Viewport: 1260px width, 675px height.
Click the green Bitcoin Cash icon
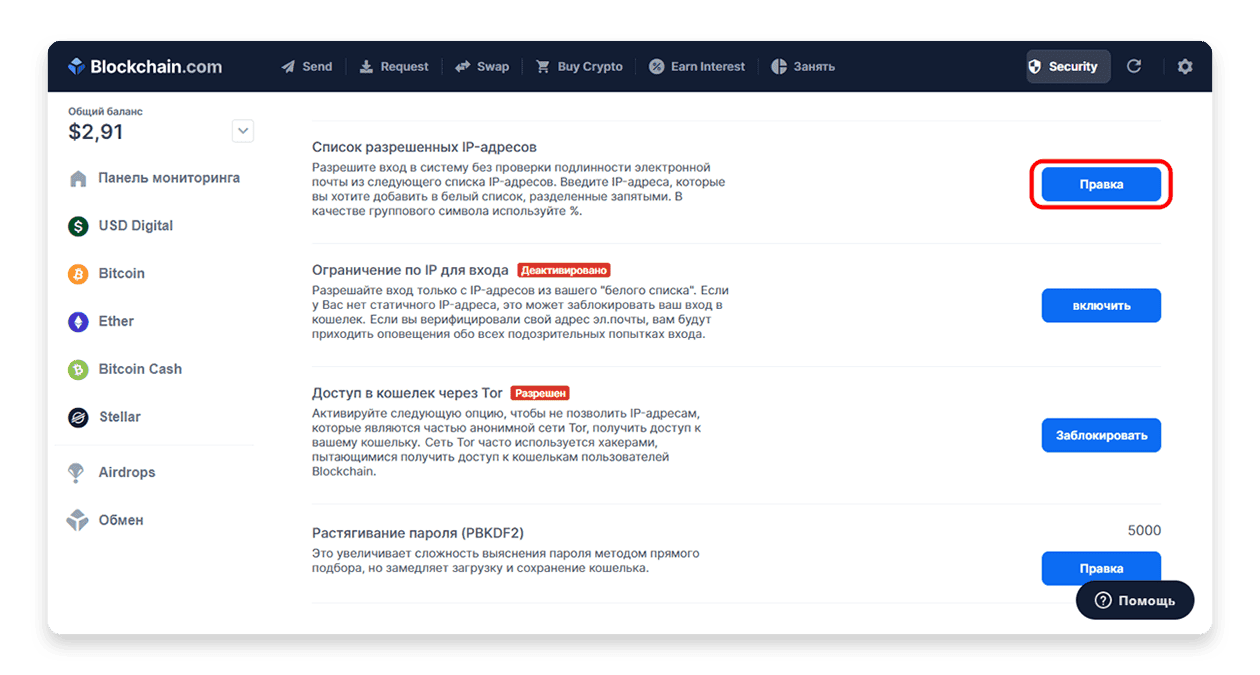coord(78,370)
